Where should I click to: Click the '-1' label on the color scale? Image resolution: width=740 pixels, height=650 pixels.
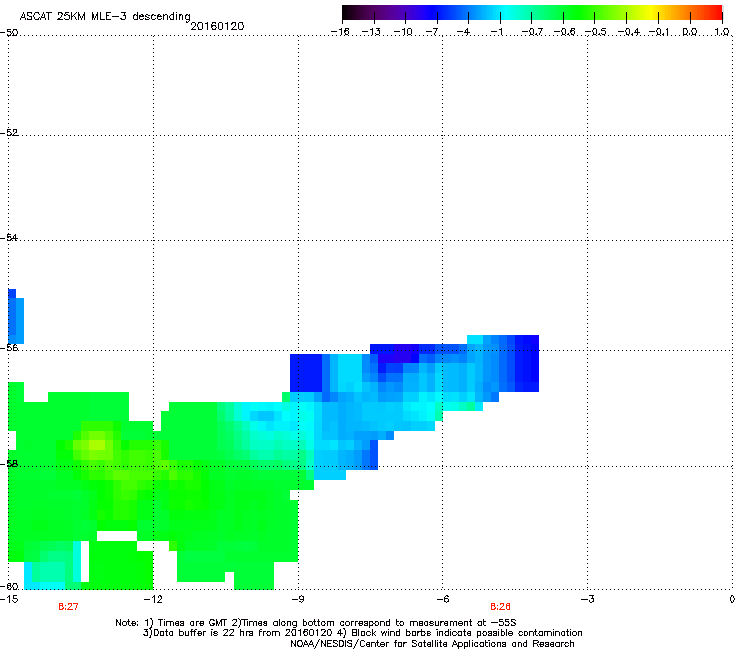pos(497,32)
